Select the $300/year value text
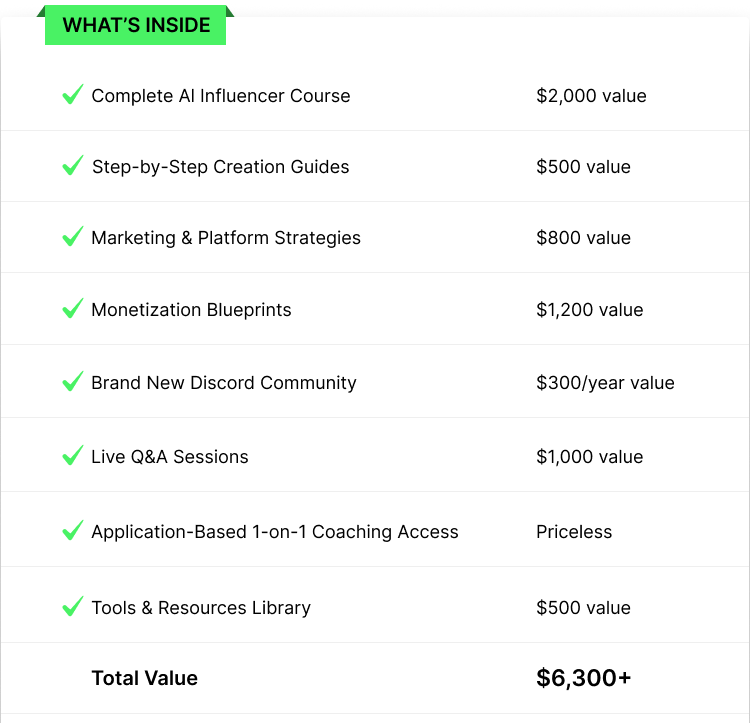 click(605, 383)
